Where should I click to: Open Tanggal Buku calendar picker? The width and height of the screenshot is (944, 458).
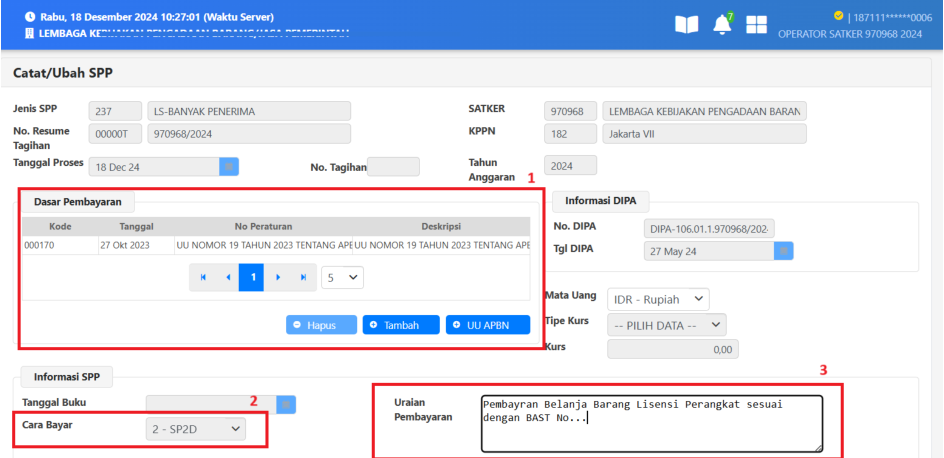click(x=286, y=404)
